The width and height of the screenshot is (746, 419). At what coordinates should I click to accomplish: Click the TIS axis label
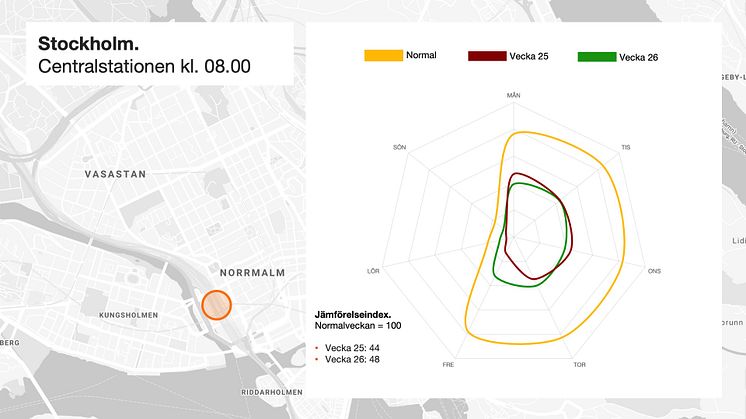(x=626, y=147)
